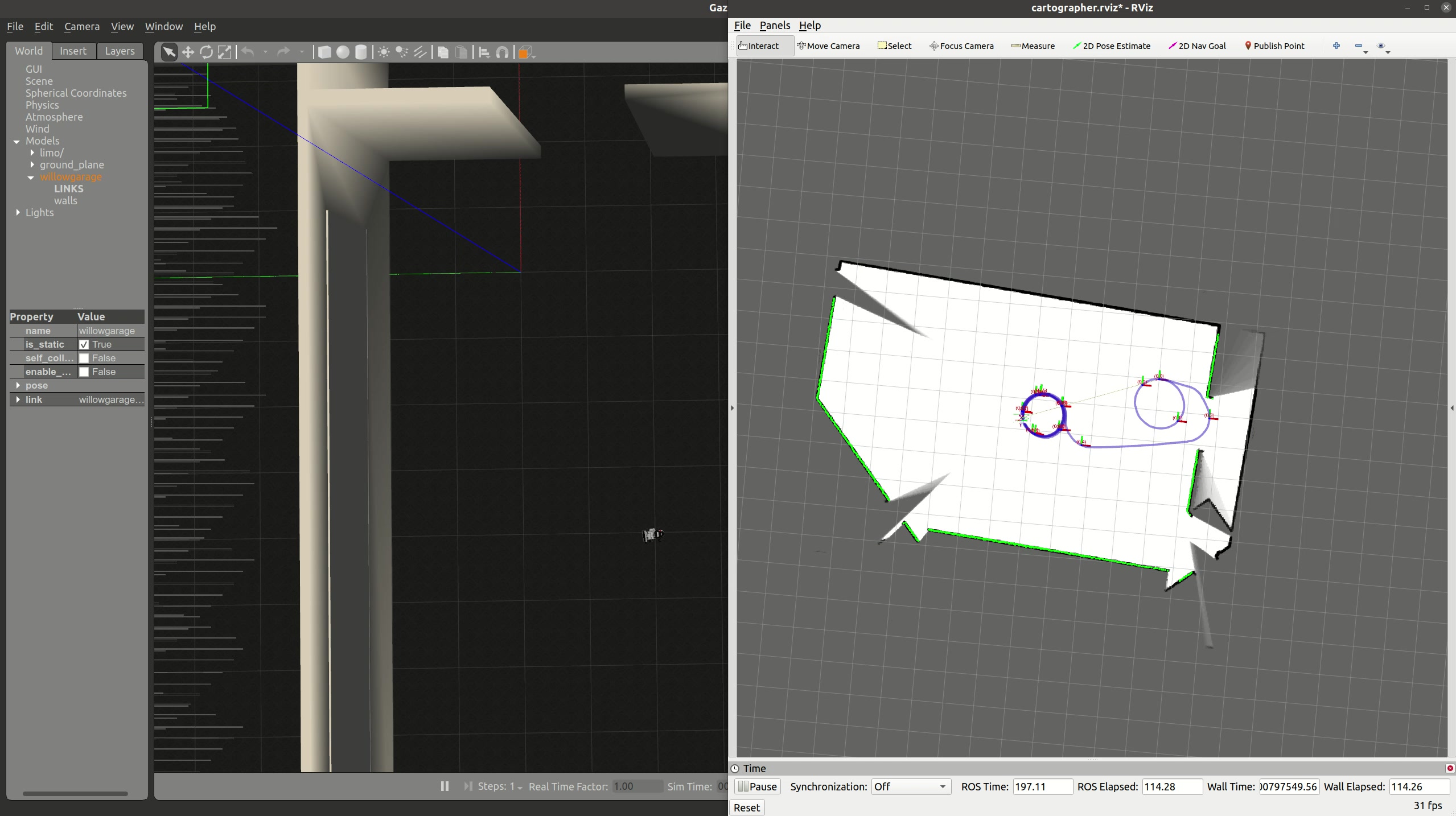Image resolution: width=1456 pixels, height=816 pixels.
Task: Switch to the Insert tab
Action: click(73, 51)
